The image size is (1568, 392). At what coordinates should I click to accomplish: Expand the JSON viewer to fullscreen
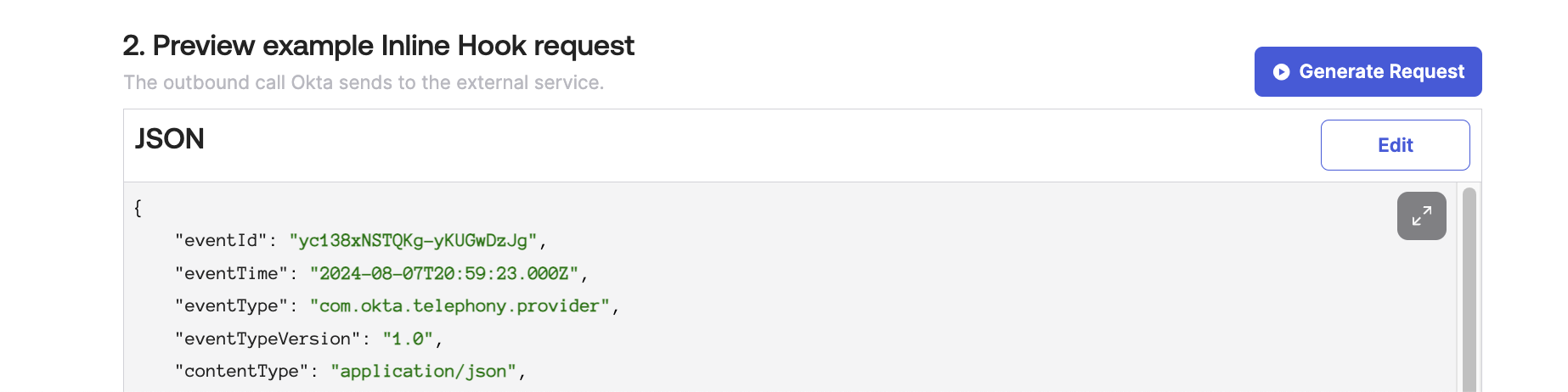click(x=1421, y=216)
